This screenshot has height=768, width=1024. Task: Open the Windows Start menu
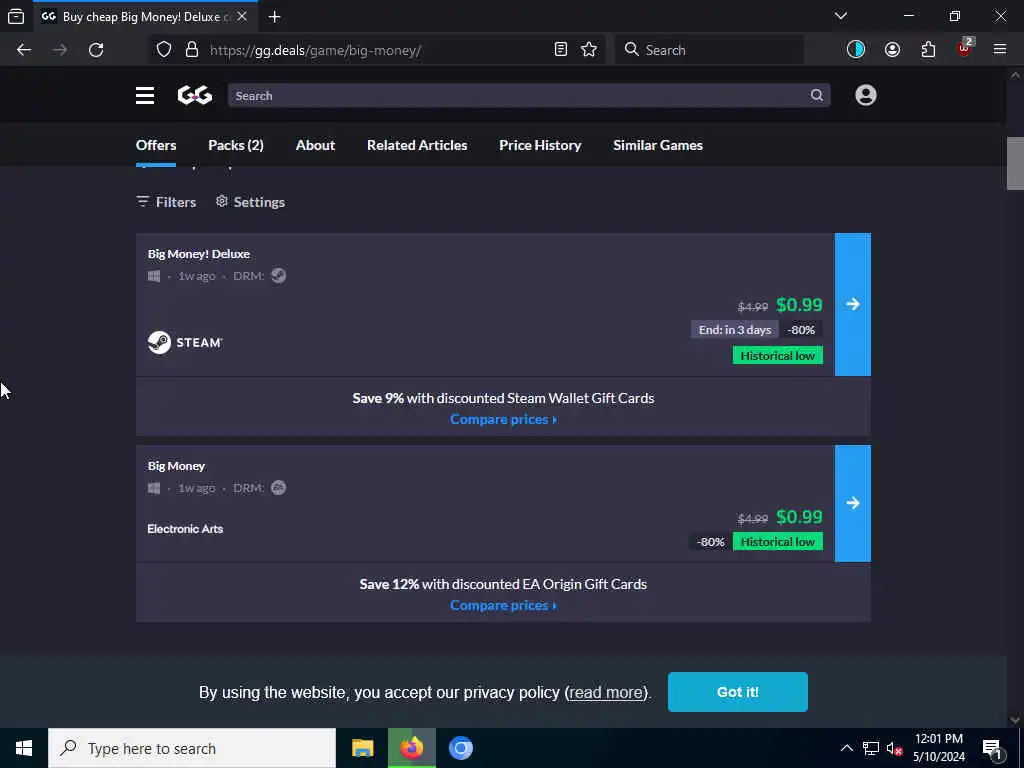[24, 748]
